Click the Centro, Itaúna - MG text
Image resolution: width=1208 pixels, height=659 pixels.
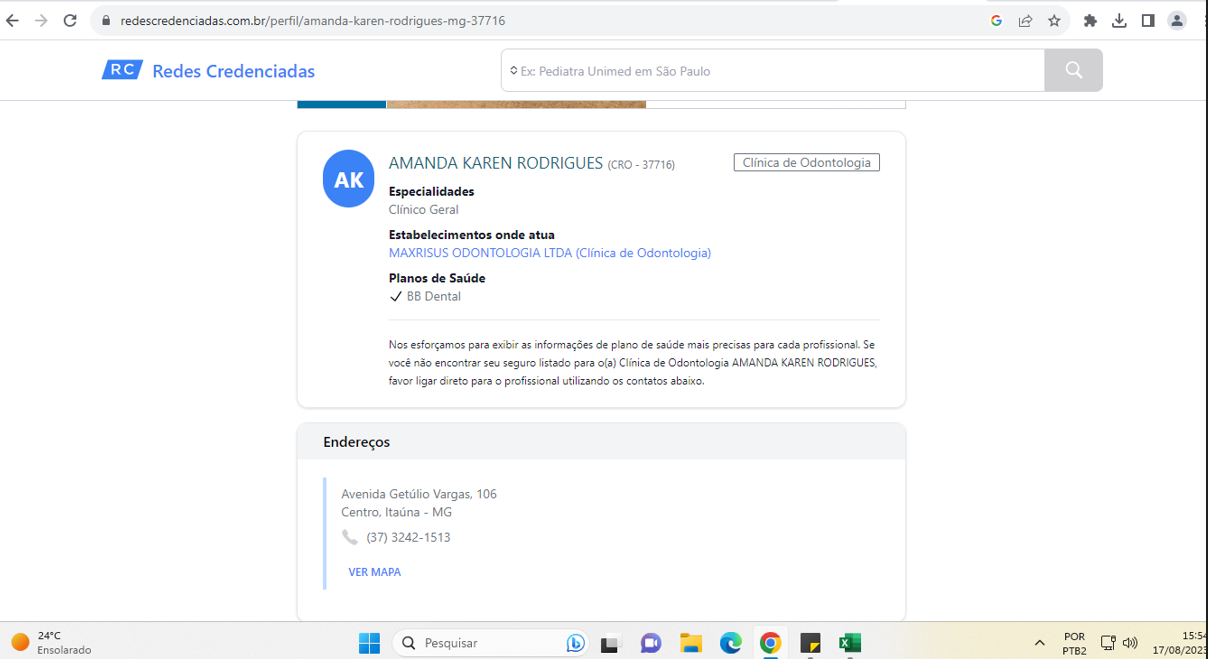[396, 512]
